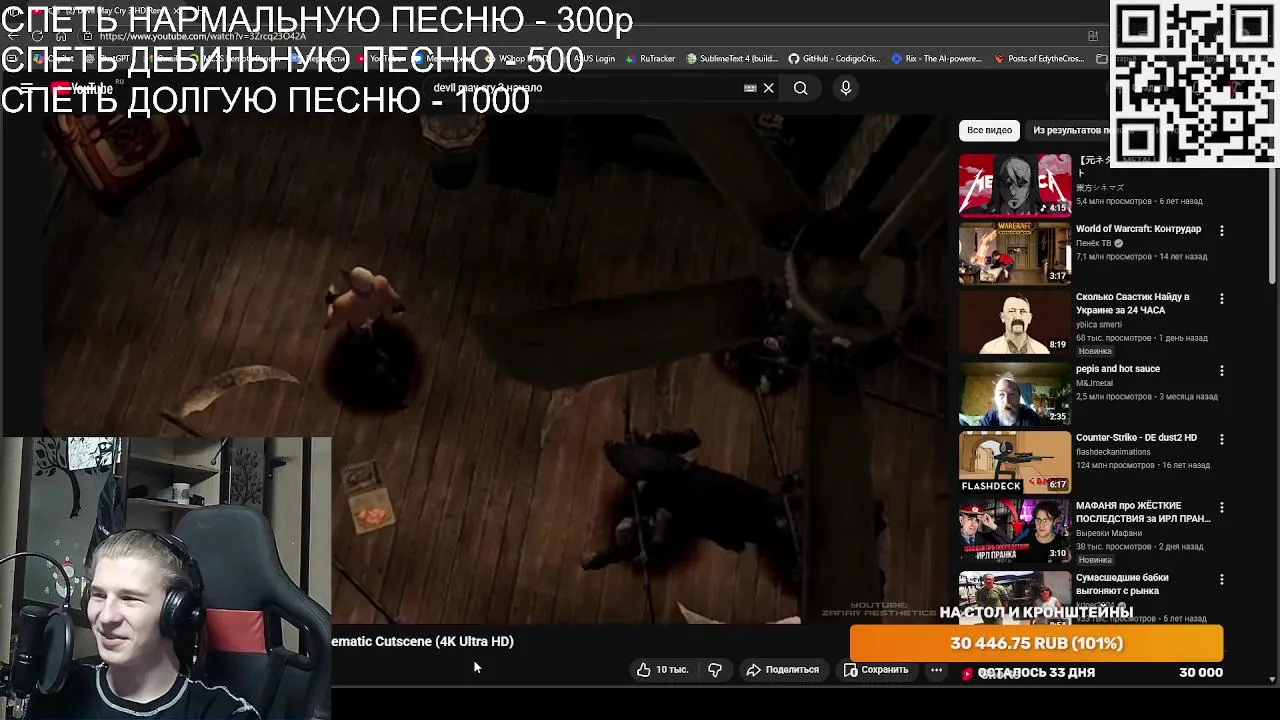This screenshot has height=720, width=1280.
Task: Open the RuTracker bookmark
Action: pyautogui.click(x=650, y=59)
